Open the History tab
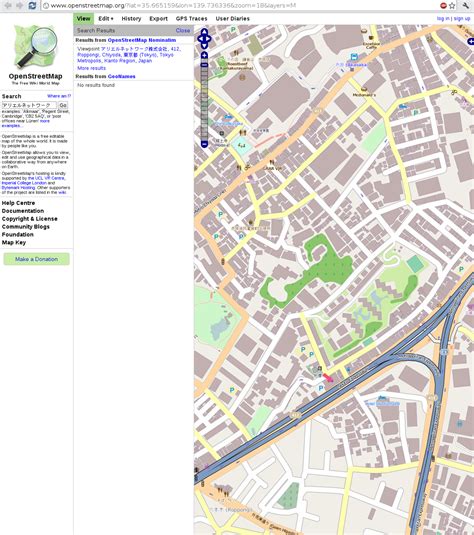Viewport: 474px width, 535px height. click(131, 19)
